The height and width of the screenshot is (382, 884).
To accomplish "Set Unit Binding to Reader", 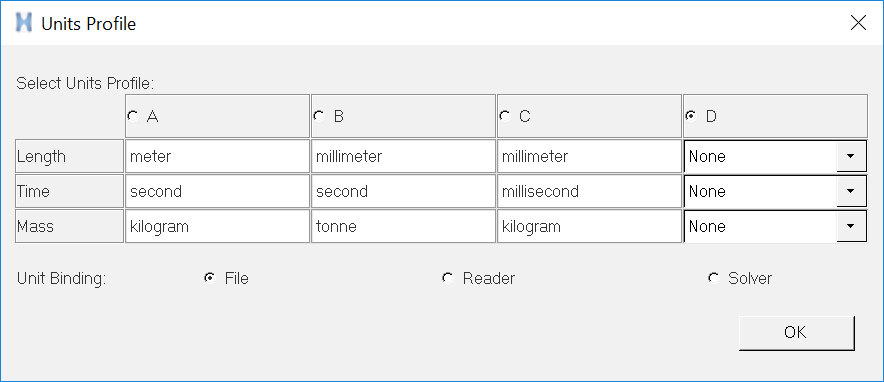I will (x=448, y=278).
